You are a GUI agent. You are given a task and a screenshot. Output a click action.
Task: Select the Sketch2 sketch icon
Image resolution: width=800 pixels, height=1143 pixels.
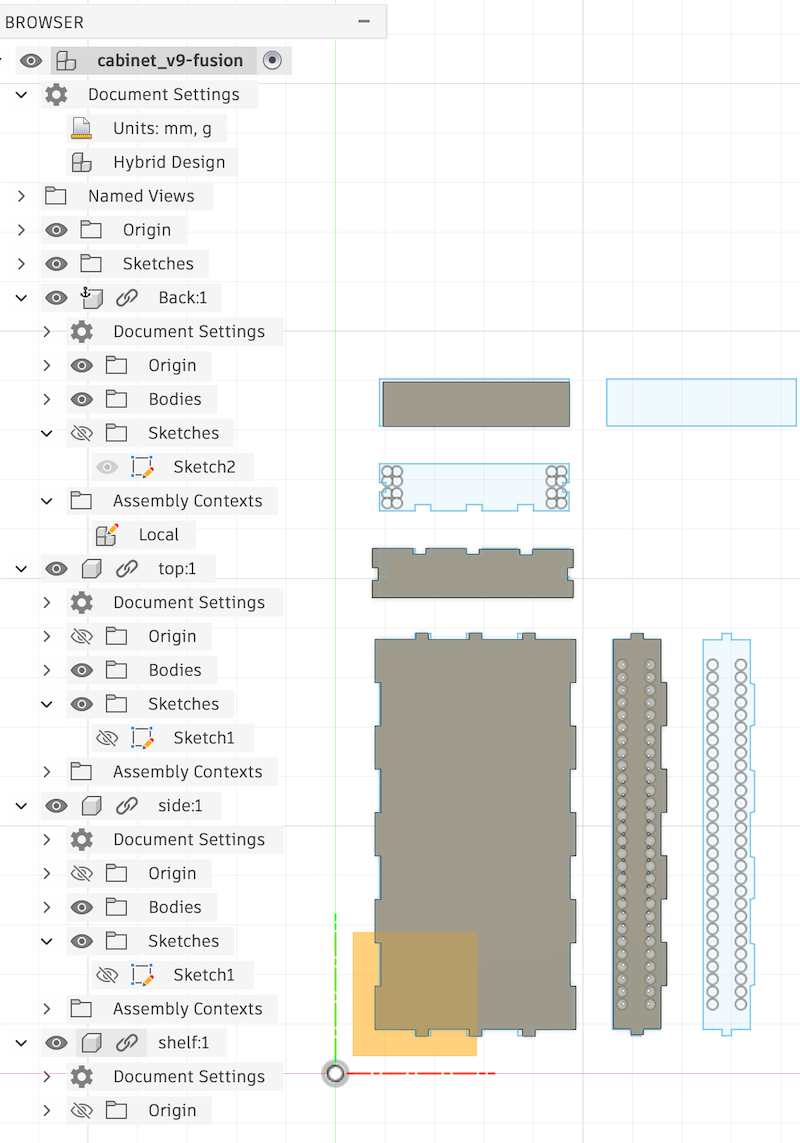(x=142, y=466)
